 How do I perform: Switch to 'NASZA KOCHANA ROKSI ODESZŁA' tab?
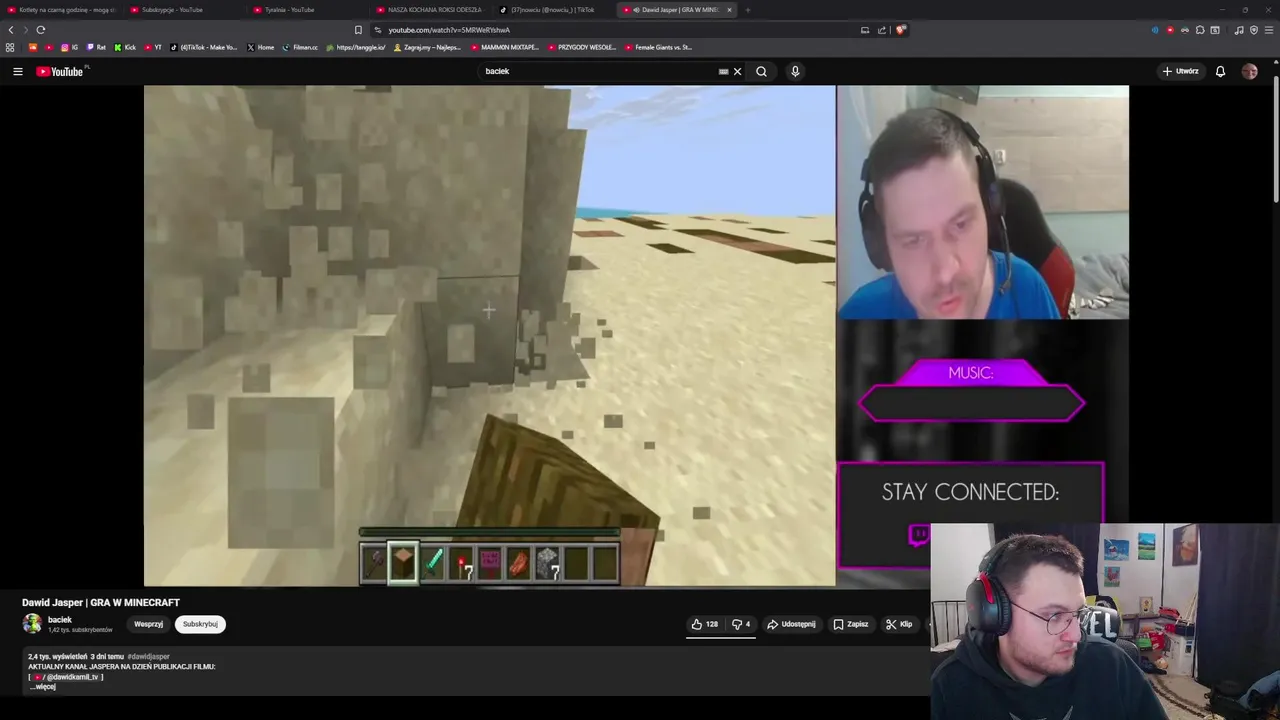[431, 10]
